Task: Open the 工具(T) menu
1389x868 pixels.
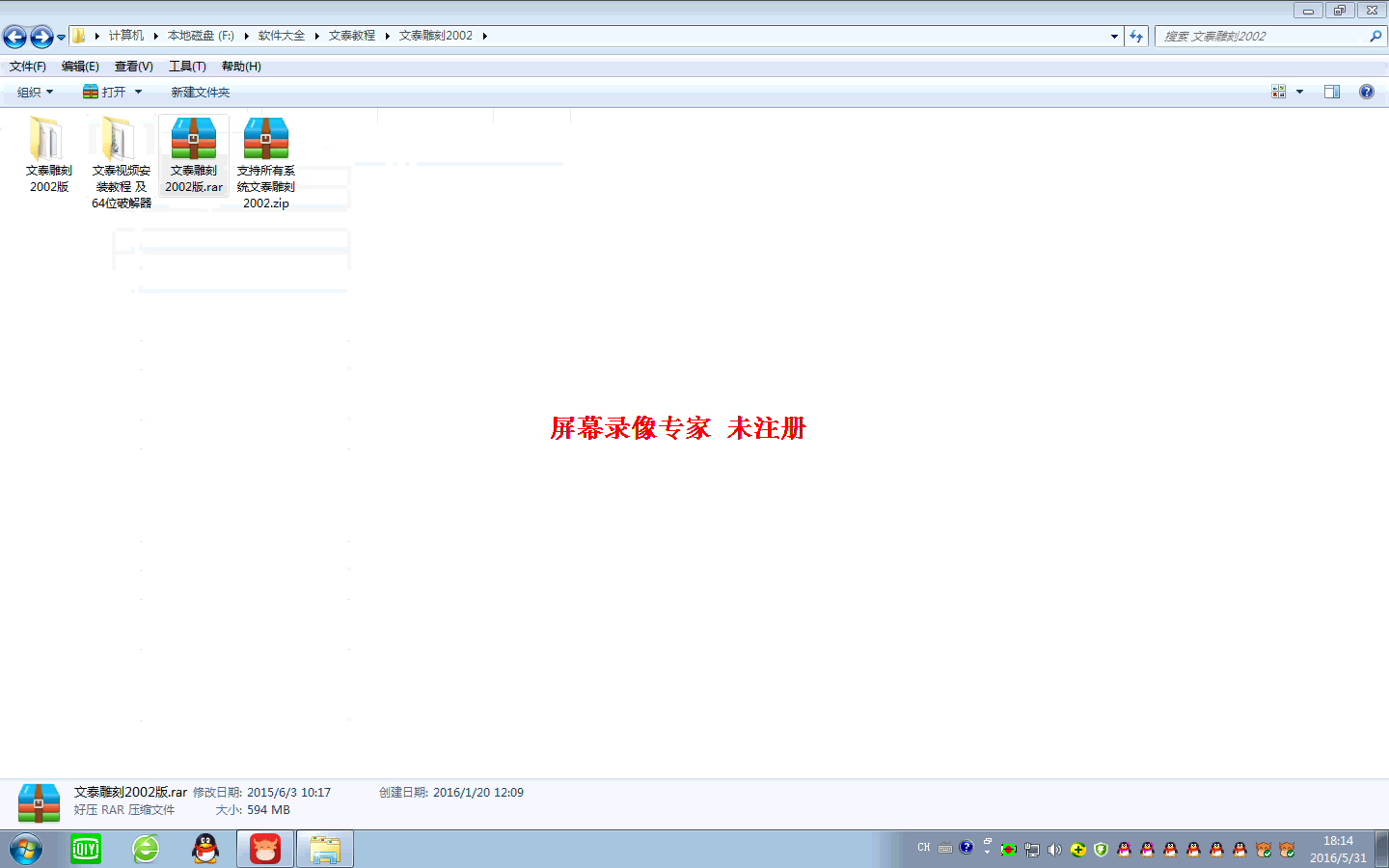Action: [187, 67]
